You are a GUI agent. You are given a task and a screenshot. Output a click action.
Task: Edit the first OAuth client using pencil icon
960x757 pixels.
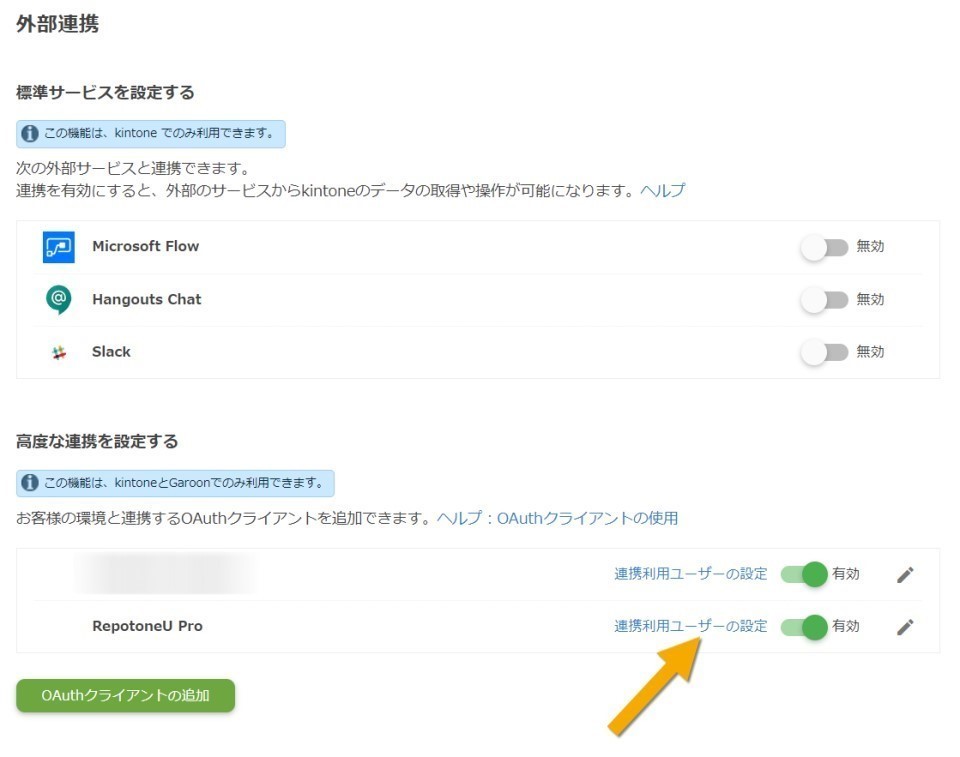pyautogui.click(x=905, y=574)
